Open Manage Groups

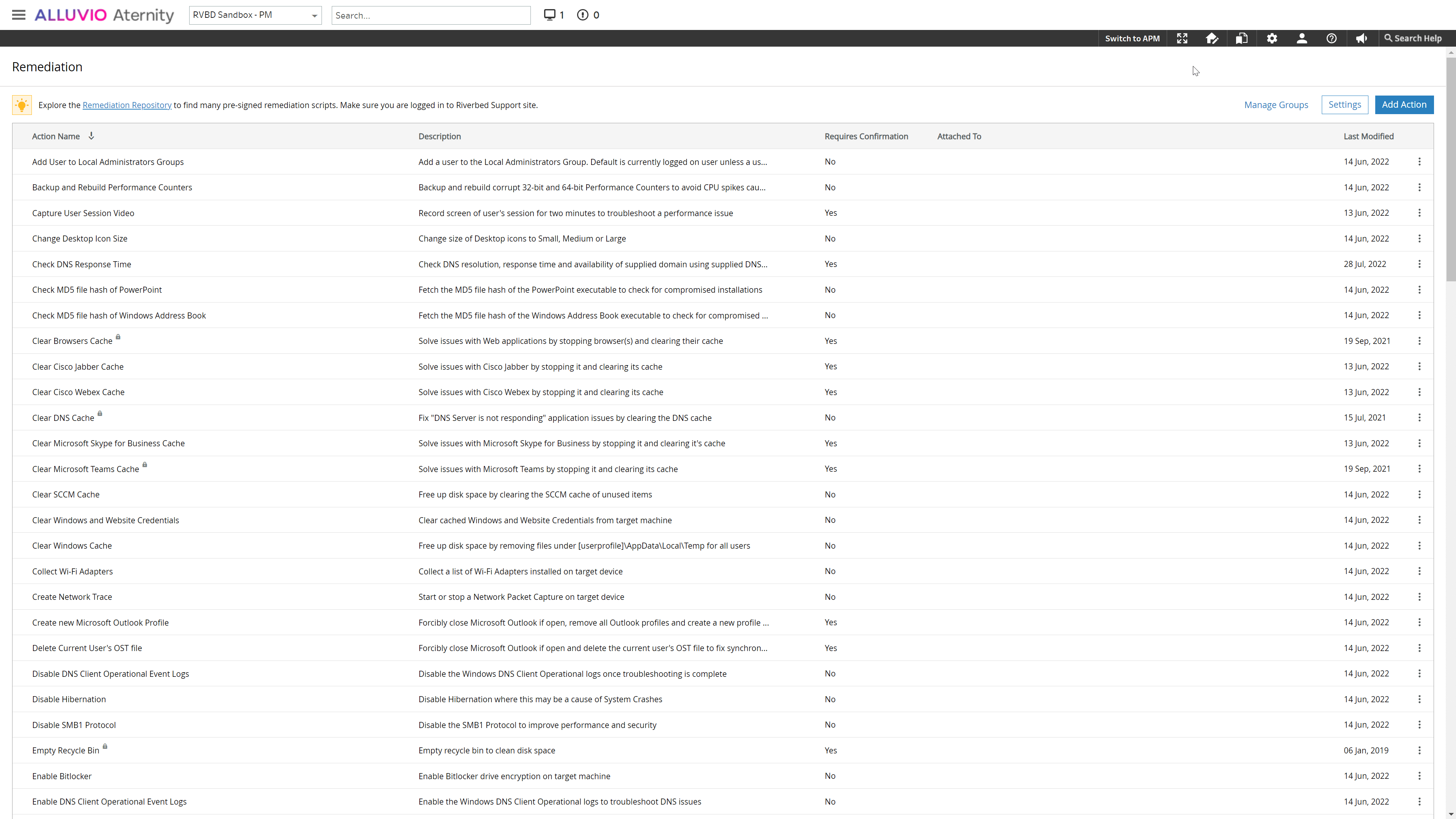point(1276,105)
